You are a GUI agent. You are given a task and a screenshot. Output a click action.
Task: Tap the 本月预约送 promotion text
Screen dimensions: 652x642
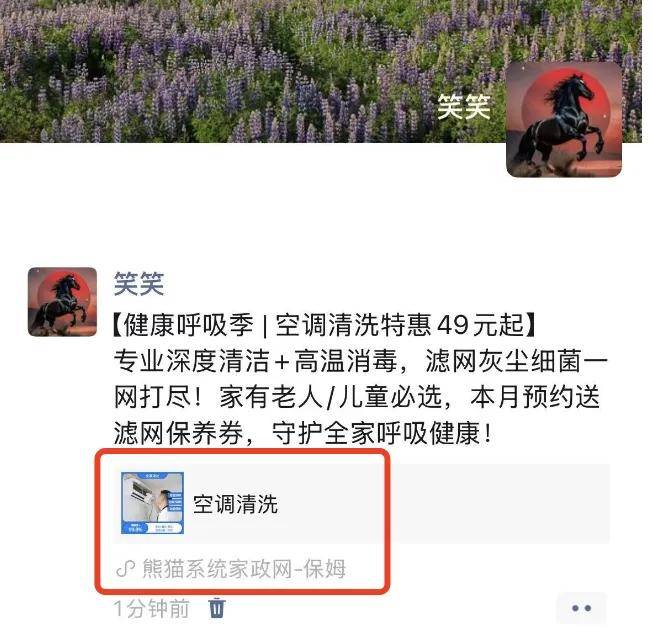coord(535,397)
